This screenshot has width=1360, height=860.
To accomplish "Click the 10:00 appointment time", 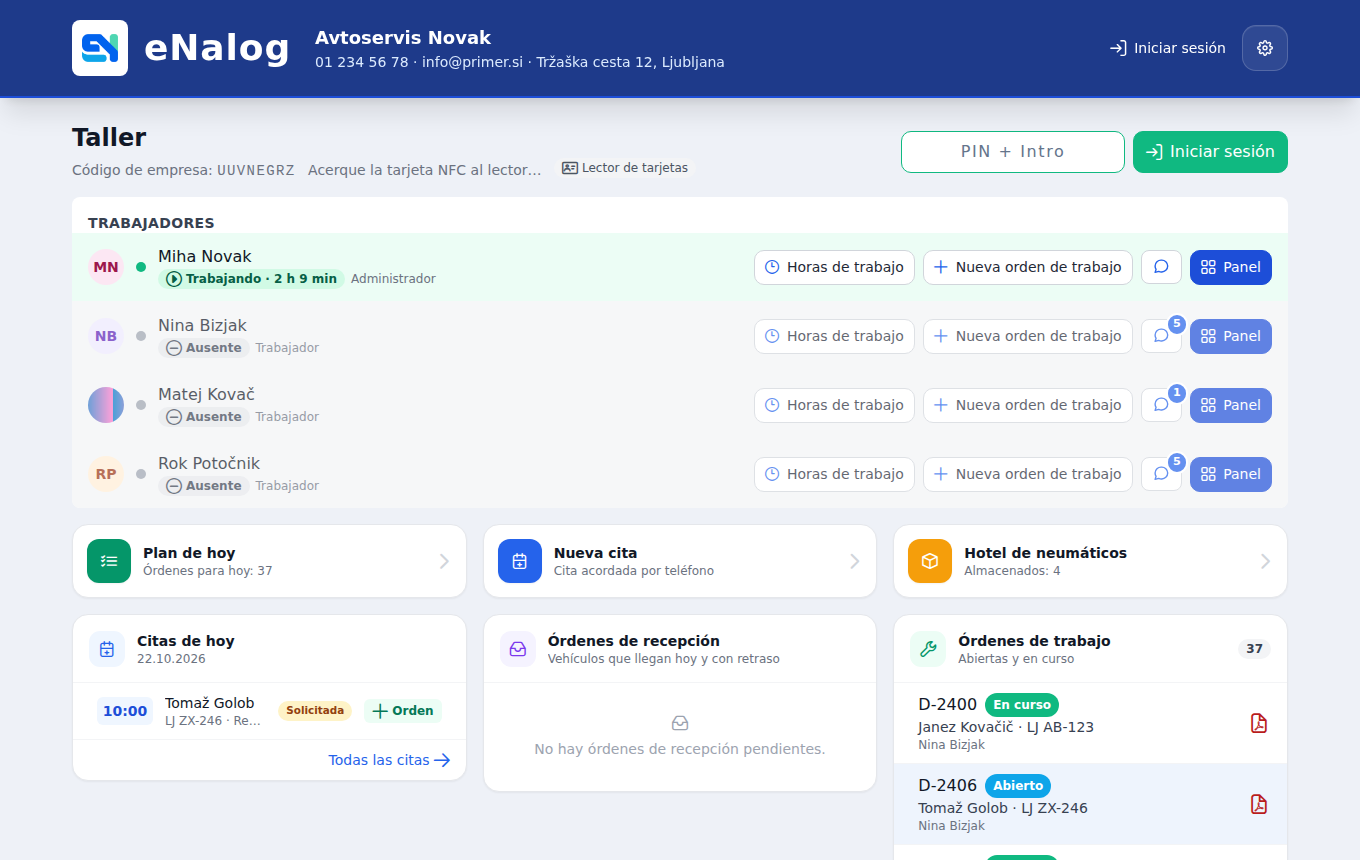I will (125, 711).
